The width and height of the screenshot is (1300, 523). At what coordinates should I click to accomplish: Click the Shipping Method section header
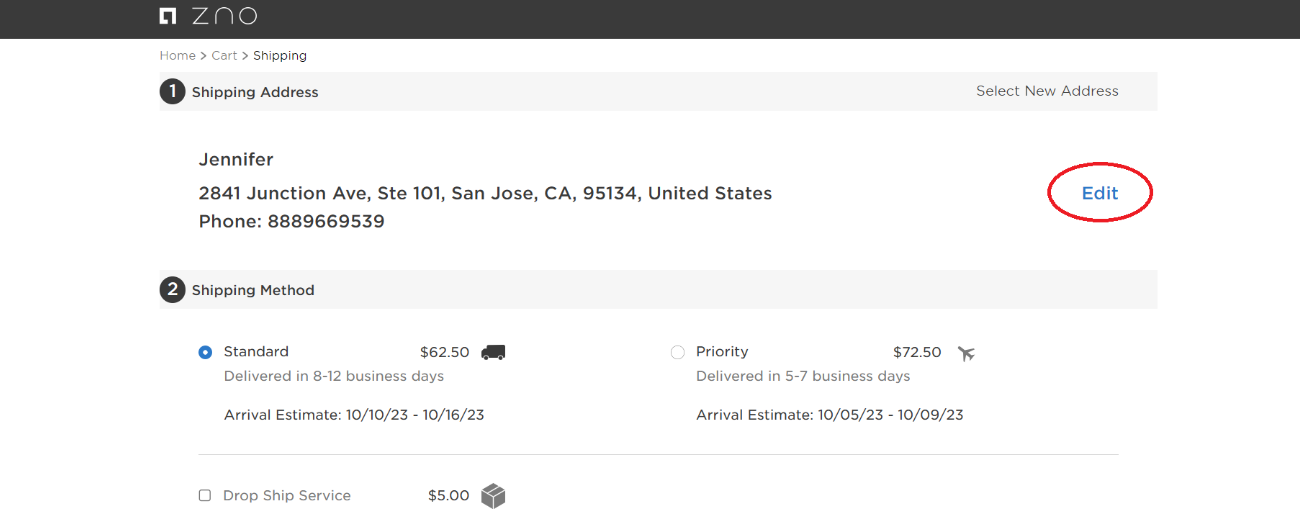tap(253, 290)
